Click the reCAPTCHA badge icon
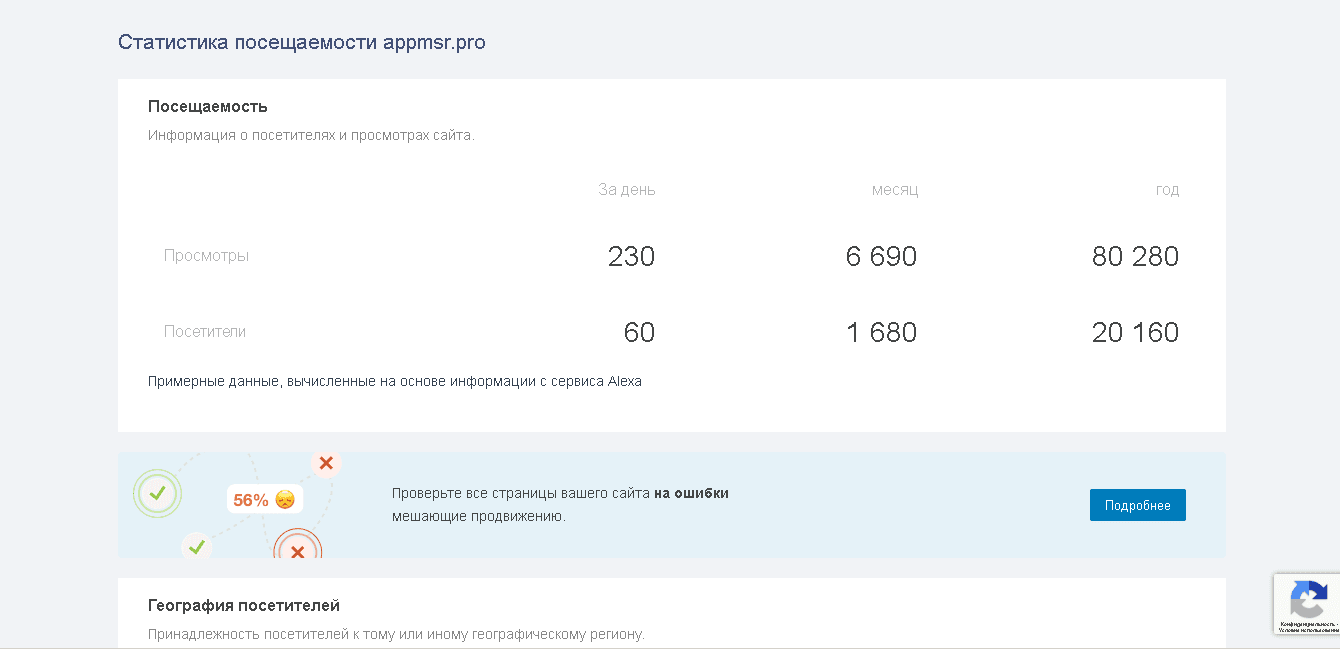The width and height of the screenshot is (1340, 650). click(x=1308, y=601)
